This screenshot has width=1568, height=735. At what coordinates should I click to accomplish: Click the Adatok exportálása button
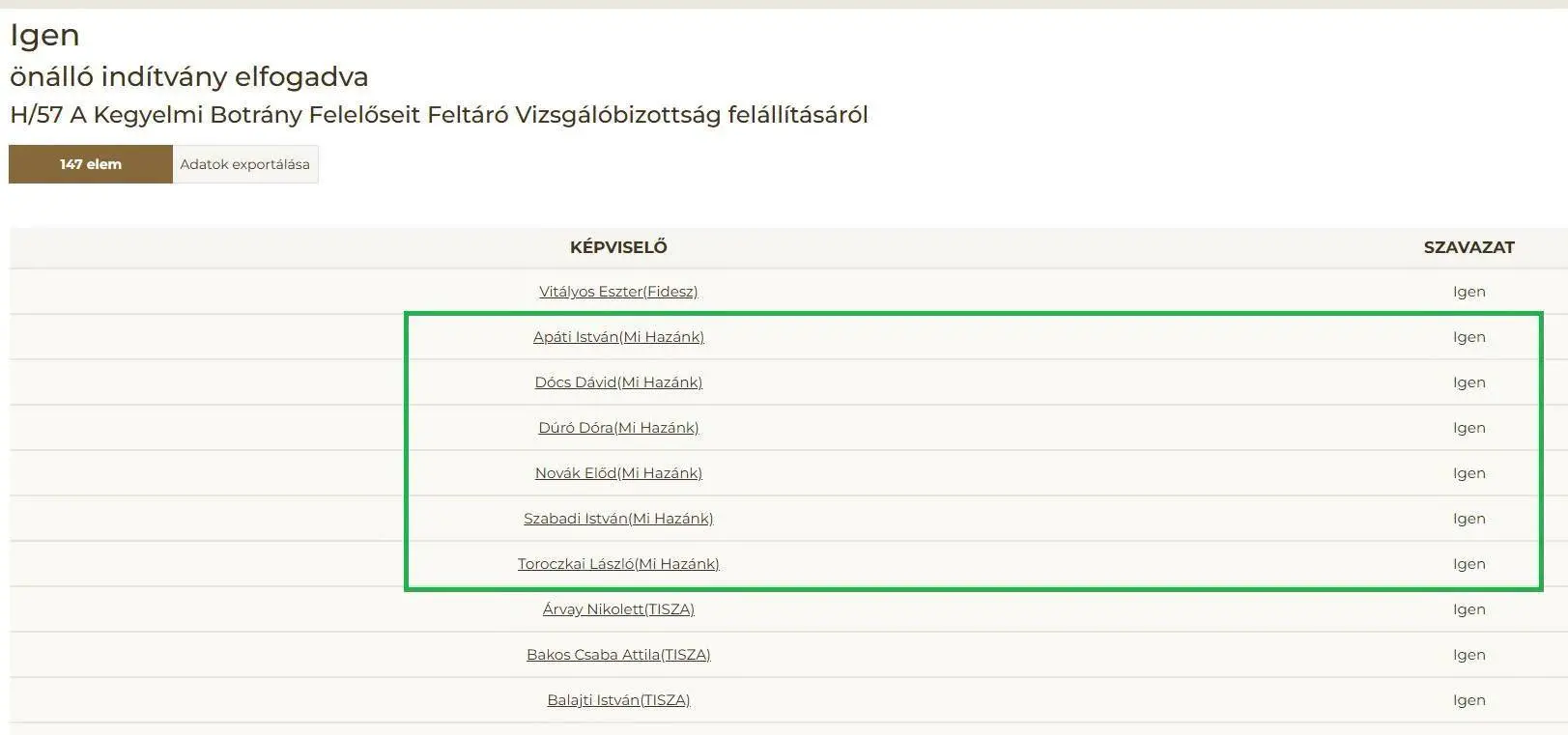[245, 164]
